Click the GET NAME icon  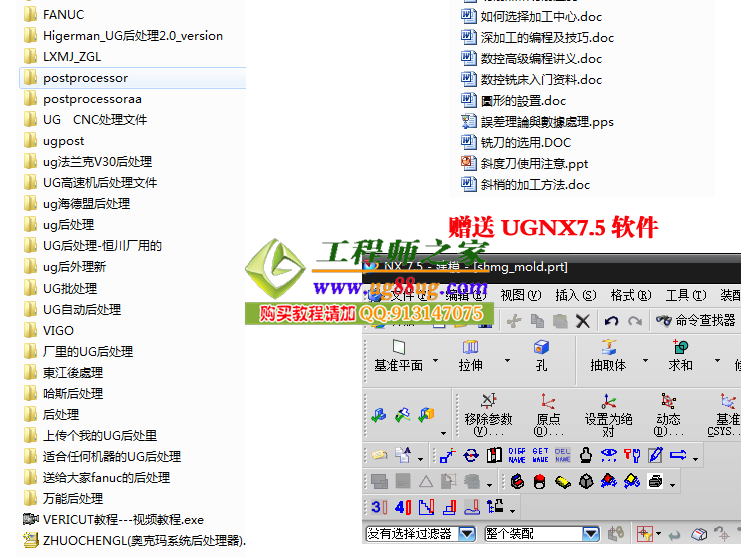[x=540, y=455]
